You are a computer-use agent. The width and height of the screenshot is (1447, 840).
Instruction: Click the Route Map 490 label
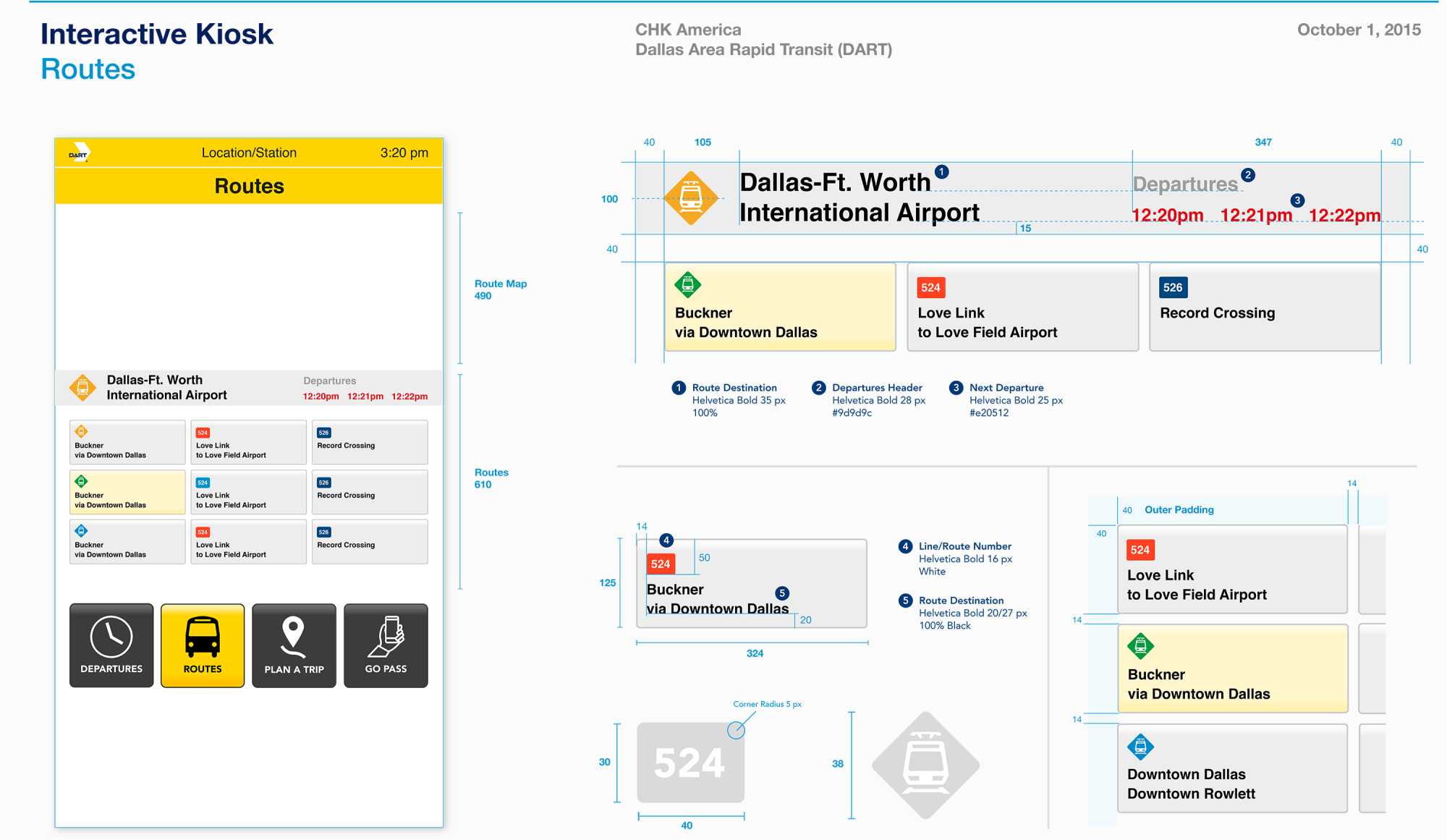(501, 289)
